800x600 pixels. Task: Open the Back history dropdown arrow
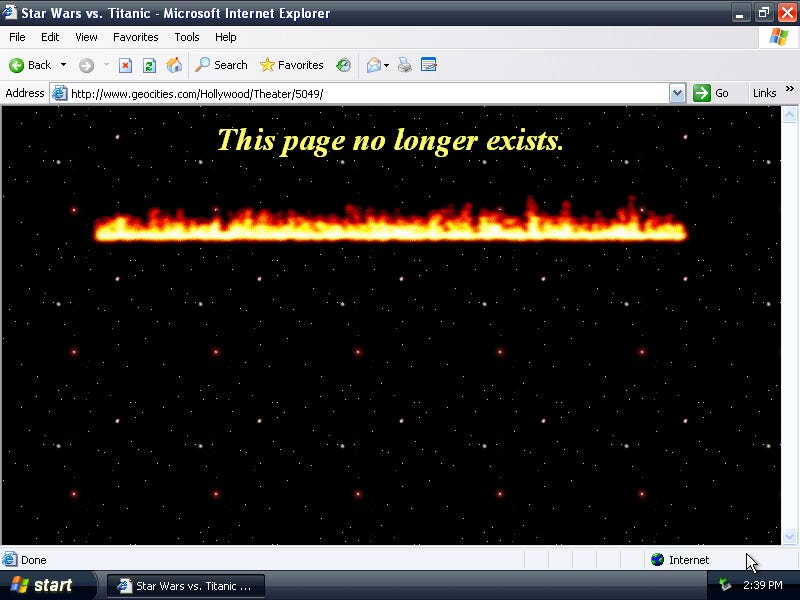(x=63, y=65)
